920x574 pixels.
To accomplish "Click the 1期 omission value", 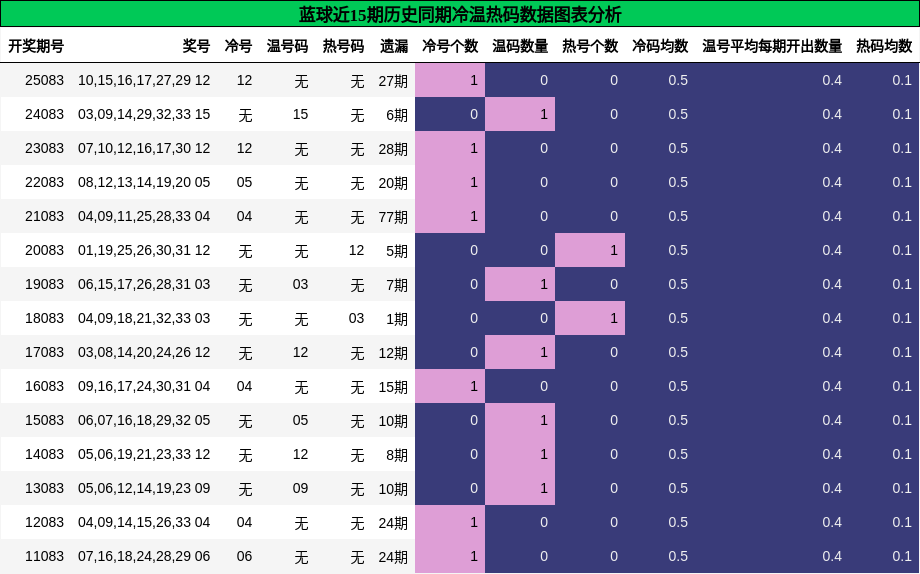I will tap(397, 319).
